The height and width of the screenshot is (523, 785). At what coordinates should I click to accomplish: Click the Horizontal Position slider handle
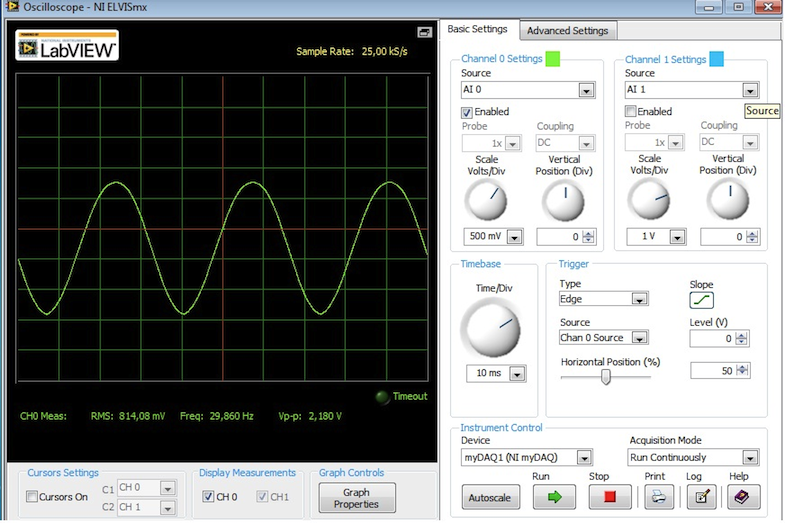[x=605, y=377]
